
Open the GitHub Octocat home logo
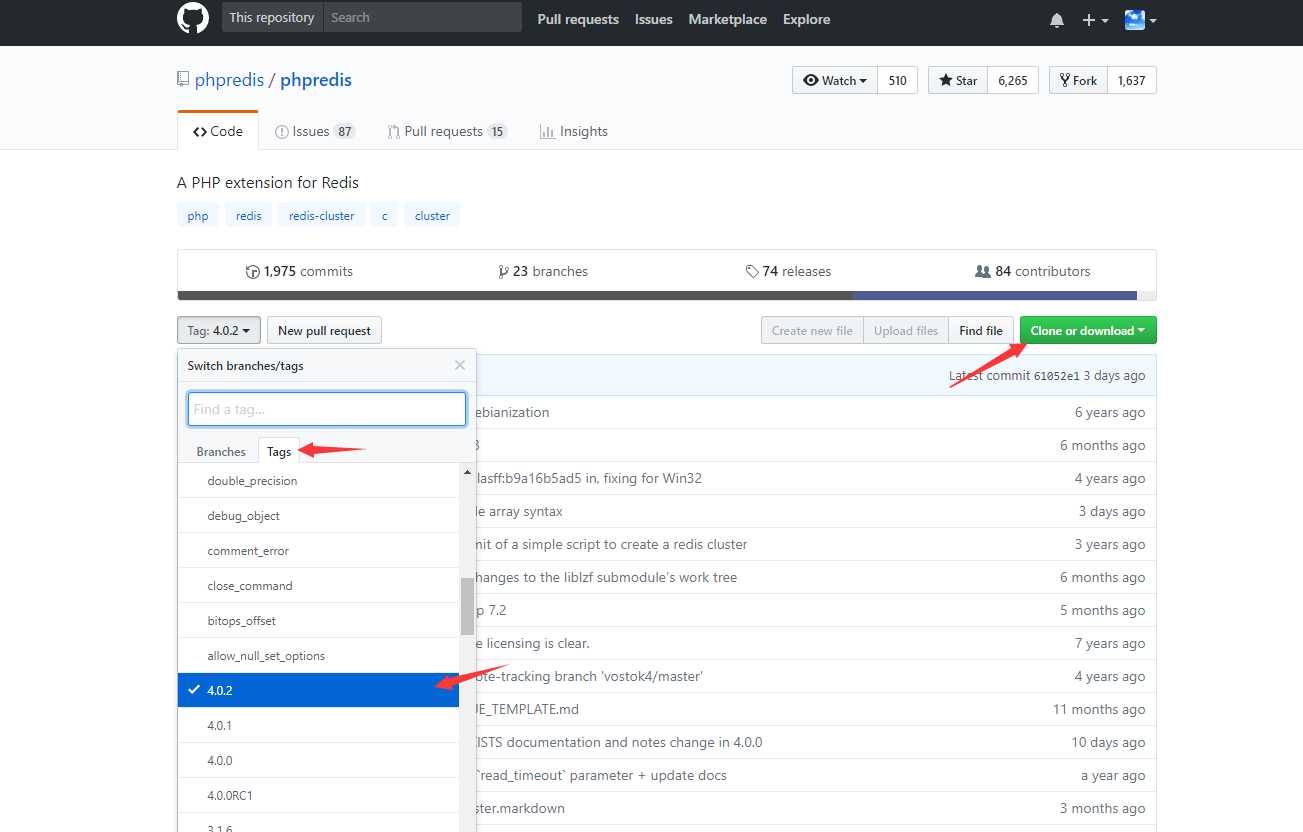pos(193,18)
